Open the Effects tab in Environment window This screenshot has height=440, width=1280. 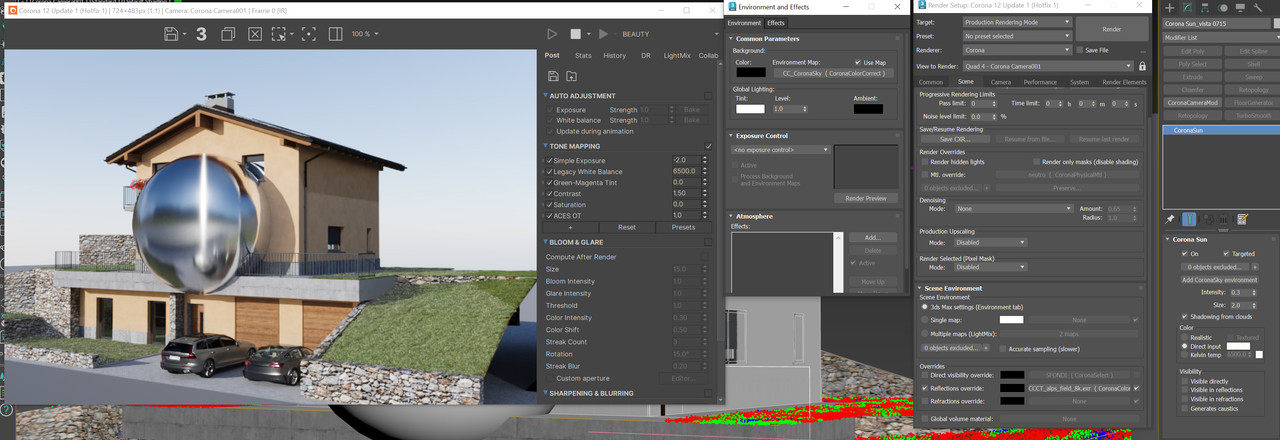pos(776,22)
